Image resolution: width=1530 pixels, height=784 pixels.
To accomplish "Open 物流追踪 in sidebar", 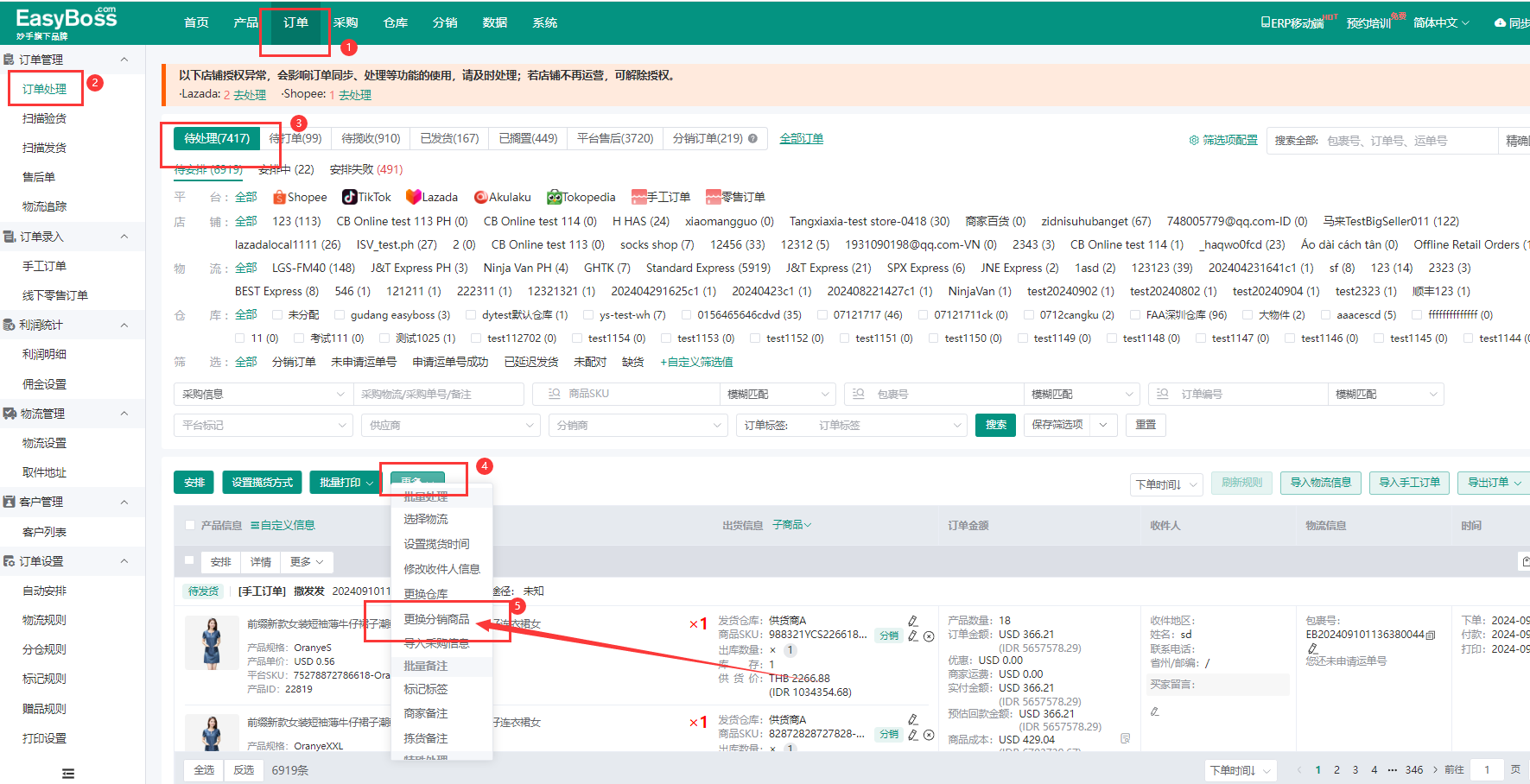I will [x=45, y=206].
